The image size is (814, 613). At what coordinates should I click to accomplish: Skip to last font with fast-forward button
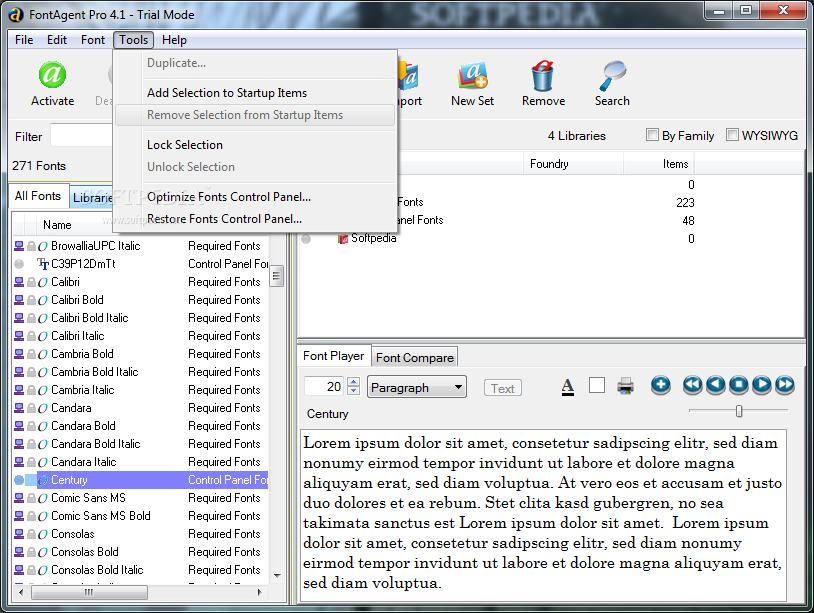point(785,385)
